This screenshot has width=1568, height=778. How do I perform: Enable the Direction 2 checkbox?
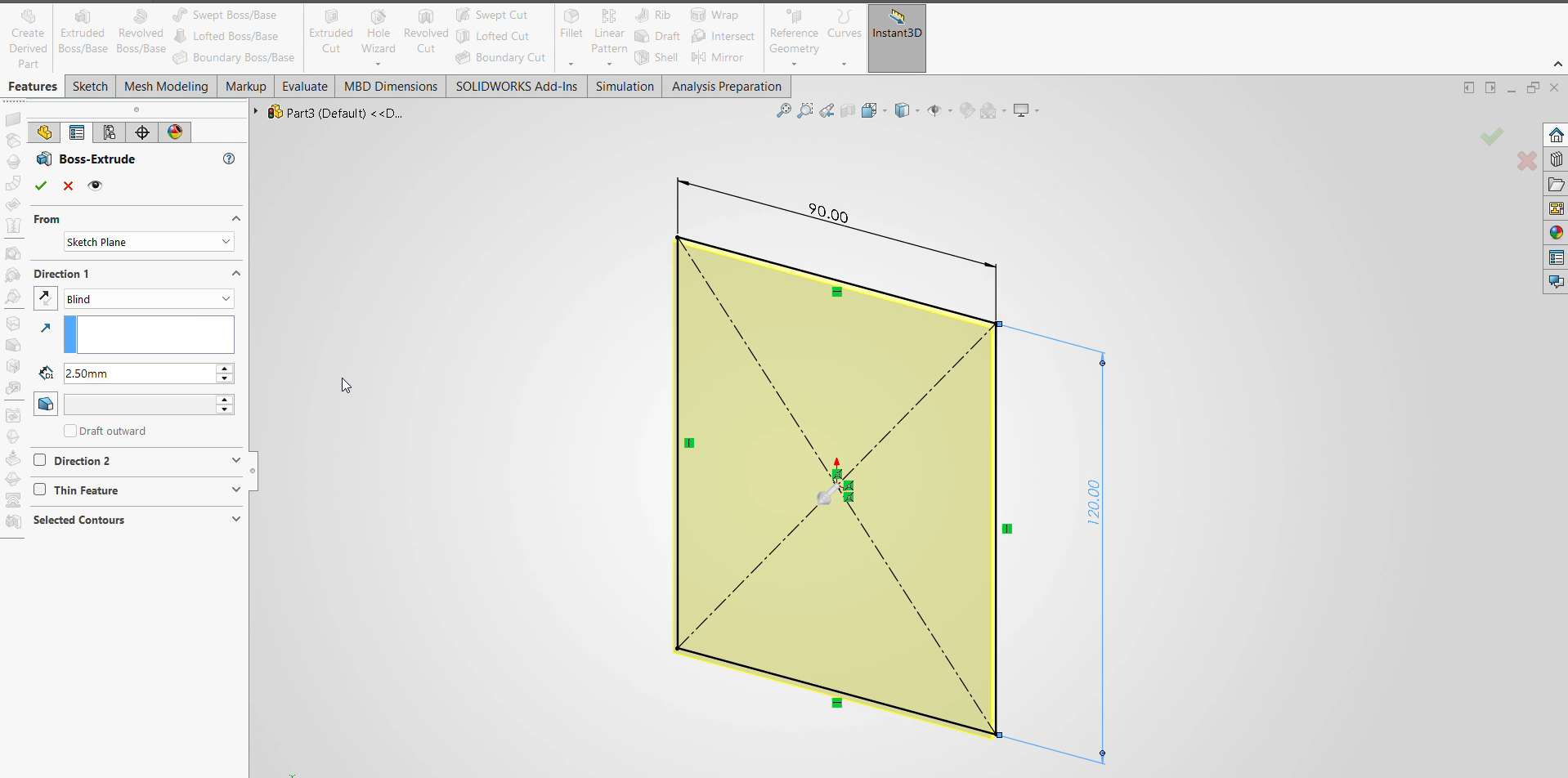[x=40, y=460]
